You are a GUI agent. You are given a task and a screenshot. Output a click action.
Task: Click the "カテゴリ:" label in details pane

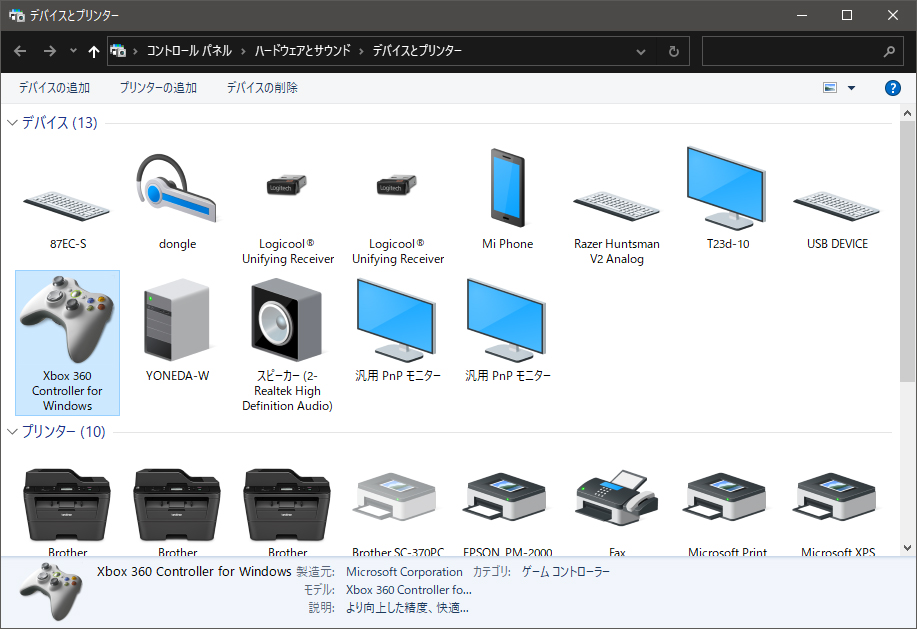(491, 572)
